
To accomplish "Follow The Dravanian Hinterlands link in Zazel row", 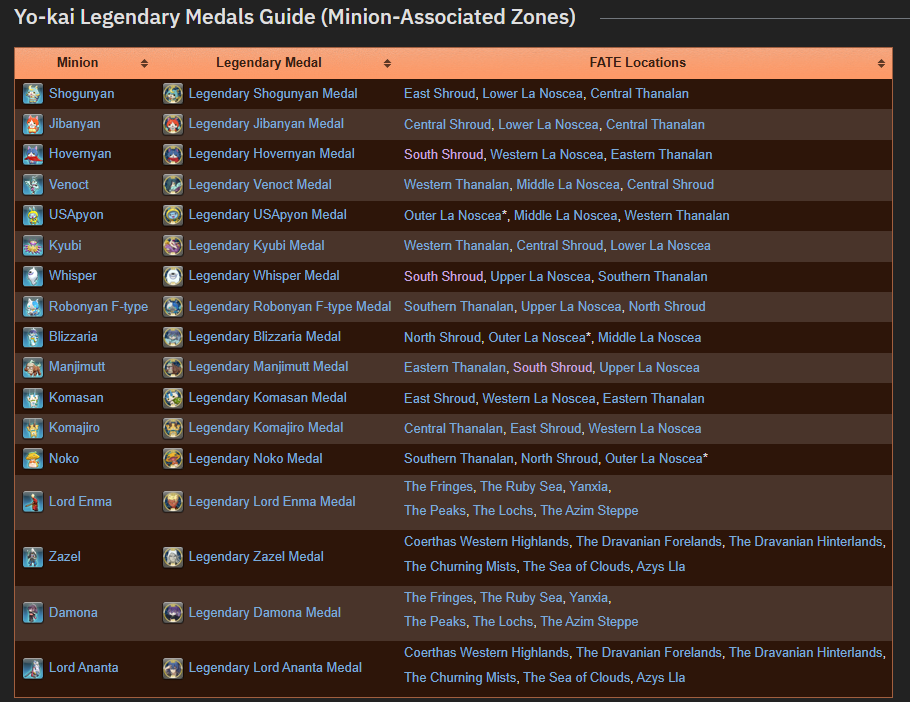I will [806, 541].
